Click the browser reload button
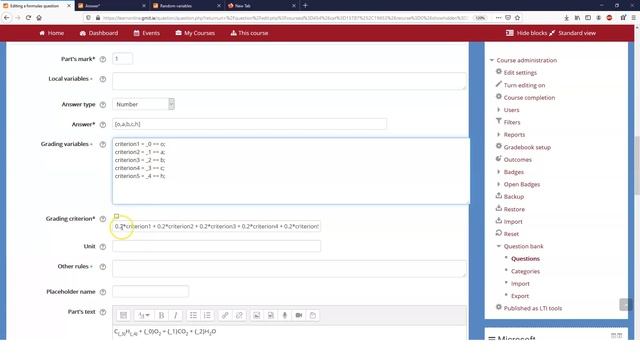Viewport: 640px width, 360px height. [28, 18]
